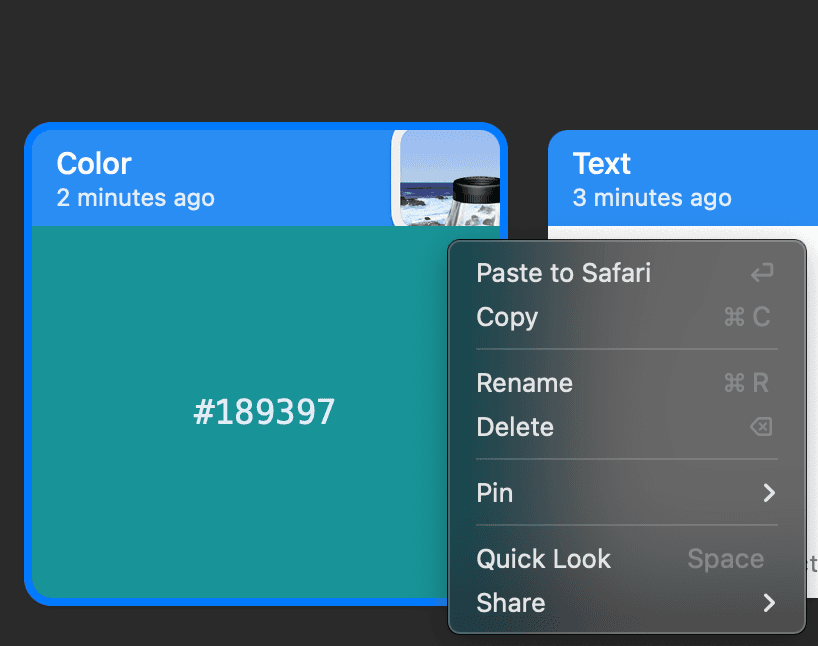Select the Text clipboard card
The image size is (818, 646).
pyautogui.click(x=683, y=178)
